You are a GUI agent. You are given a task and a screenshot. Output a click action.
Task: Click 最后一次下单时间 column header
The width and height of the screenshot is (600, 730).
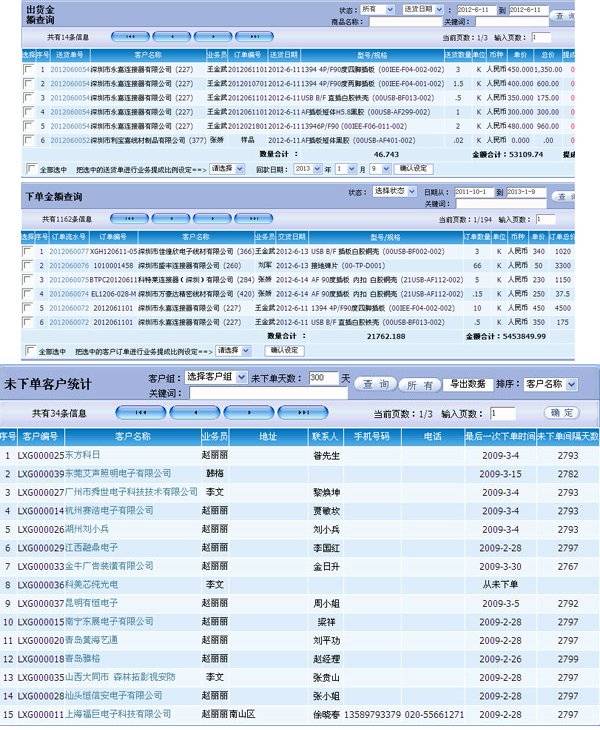tap(499, 437)
